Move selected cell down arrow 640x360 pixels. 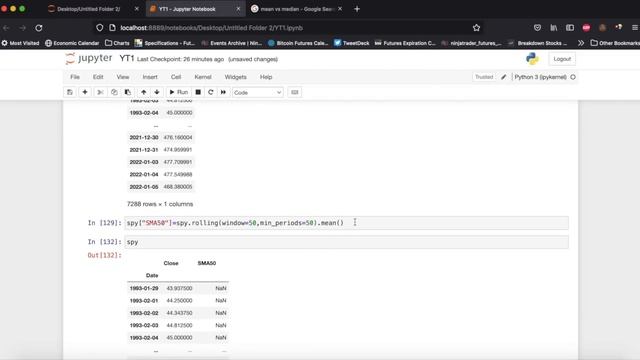(x=157, y=92)
